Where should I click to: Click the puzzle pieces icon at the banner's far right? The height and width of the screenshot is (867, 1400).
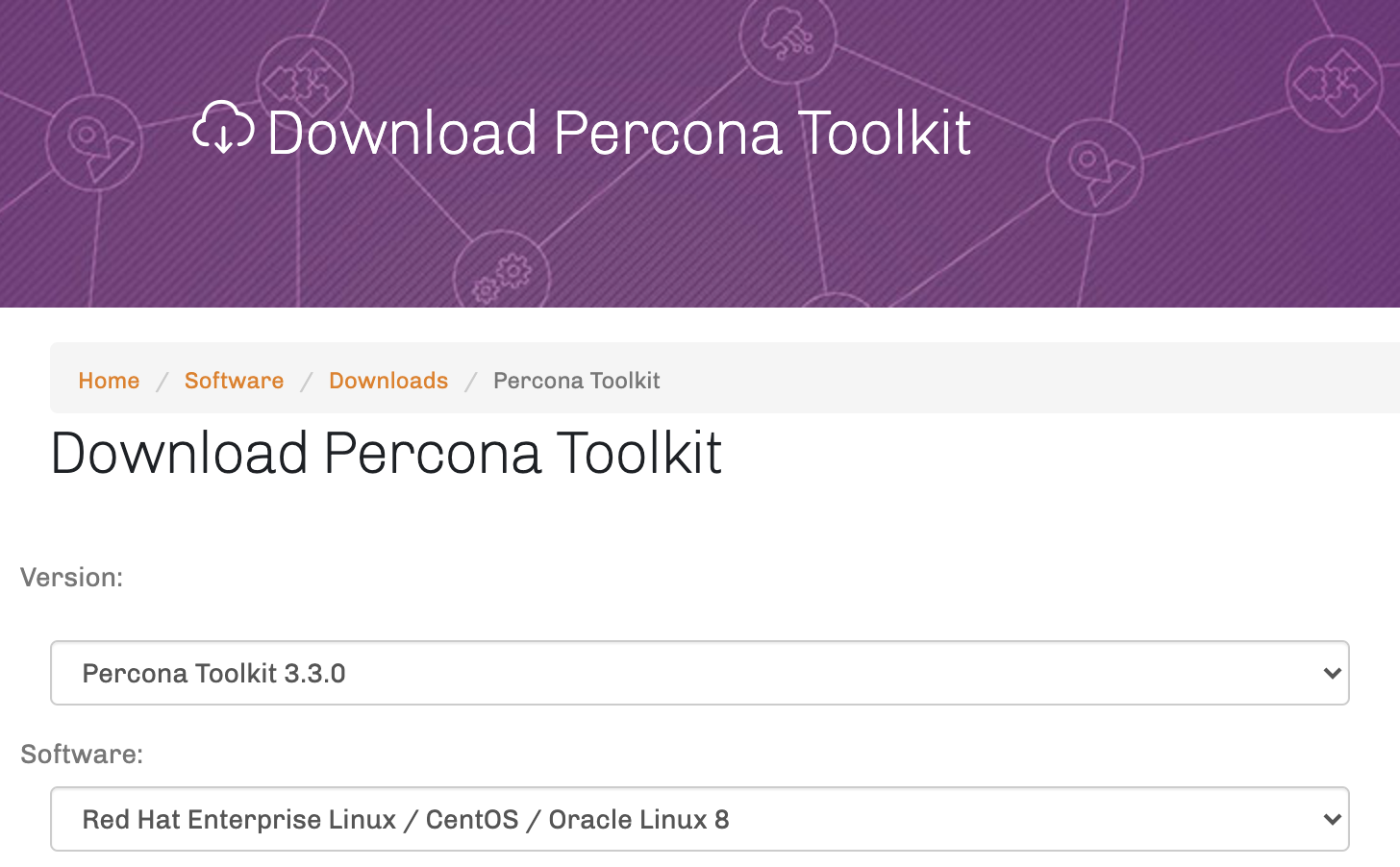click(1335, 84)
